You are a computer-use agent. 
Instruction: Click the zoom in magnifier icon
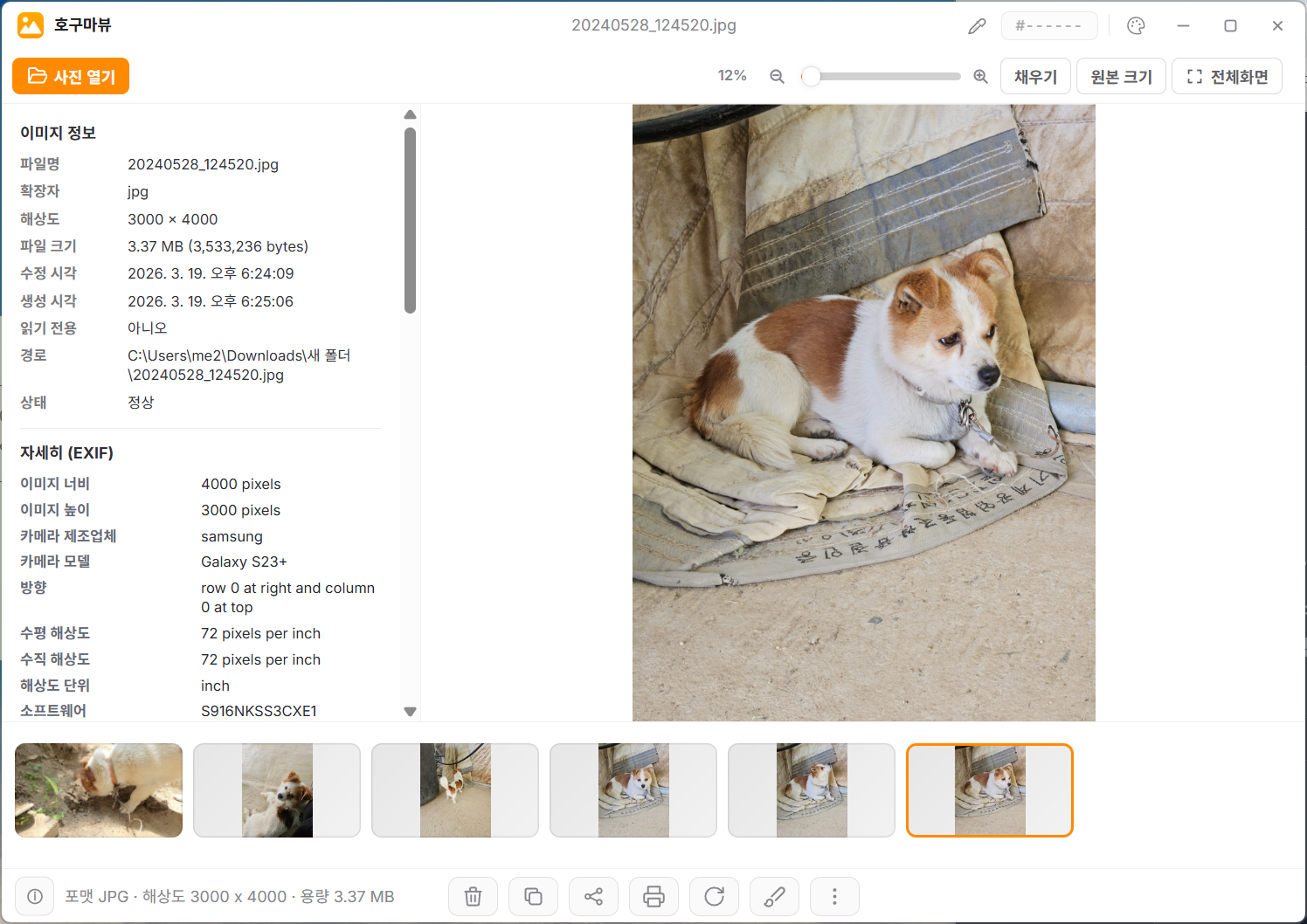click(x=980, y=77)
